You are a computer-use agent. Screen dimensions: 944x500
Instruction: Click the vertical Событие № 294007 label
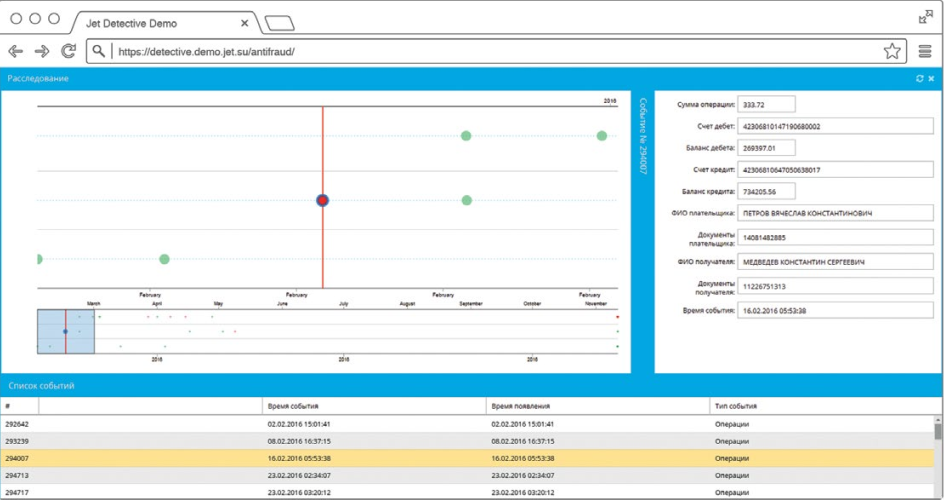click(x=642, y=137)
